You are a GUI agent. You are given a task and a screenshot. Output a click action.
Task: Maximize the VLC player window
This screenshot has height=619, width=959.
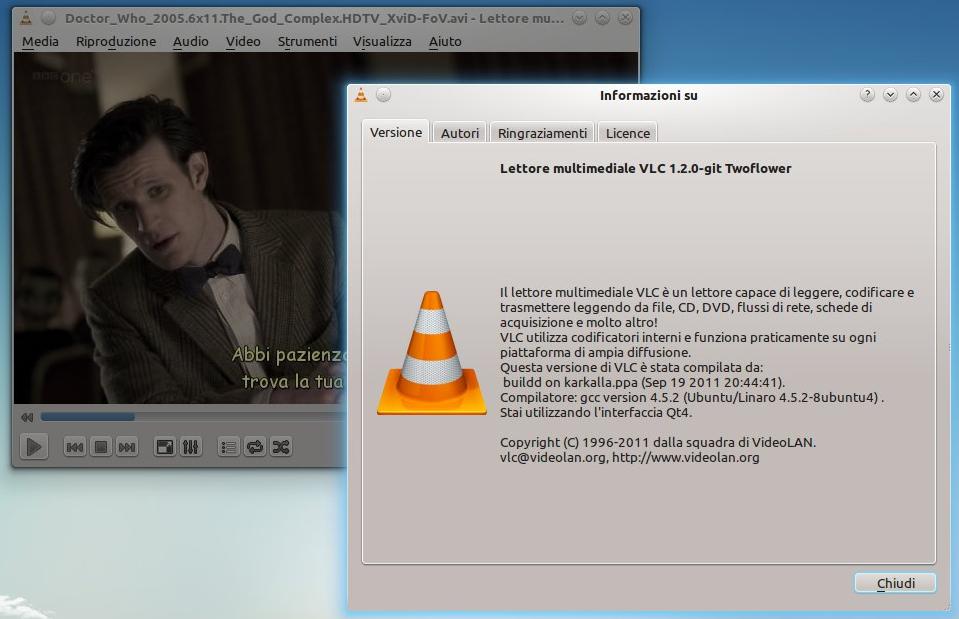click(x=602, y=18)
